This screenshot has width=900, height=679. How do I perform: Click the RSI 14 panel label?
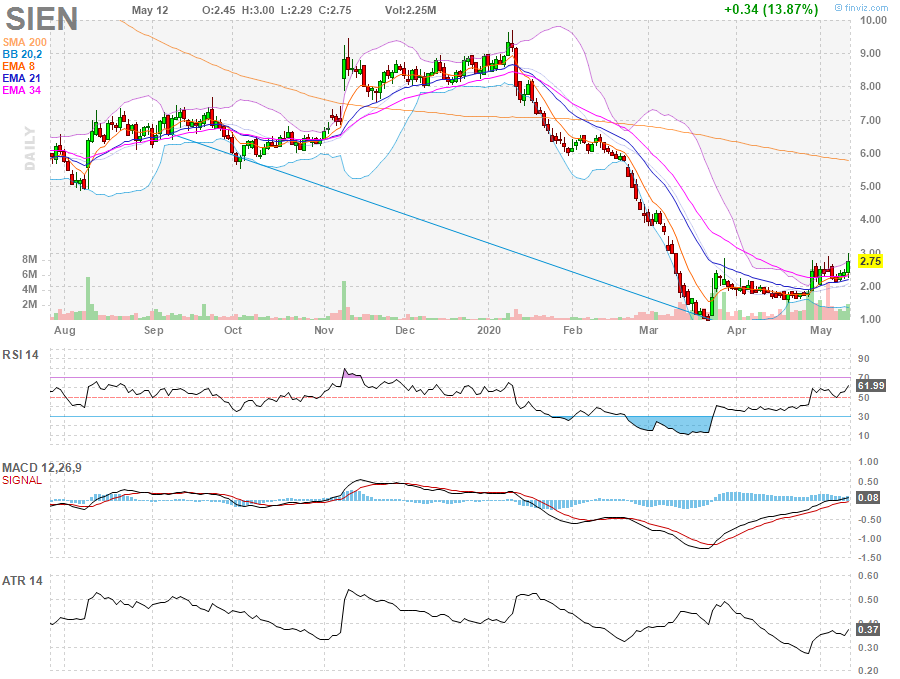tap(20, 354)
